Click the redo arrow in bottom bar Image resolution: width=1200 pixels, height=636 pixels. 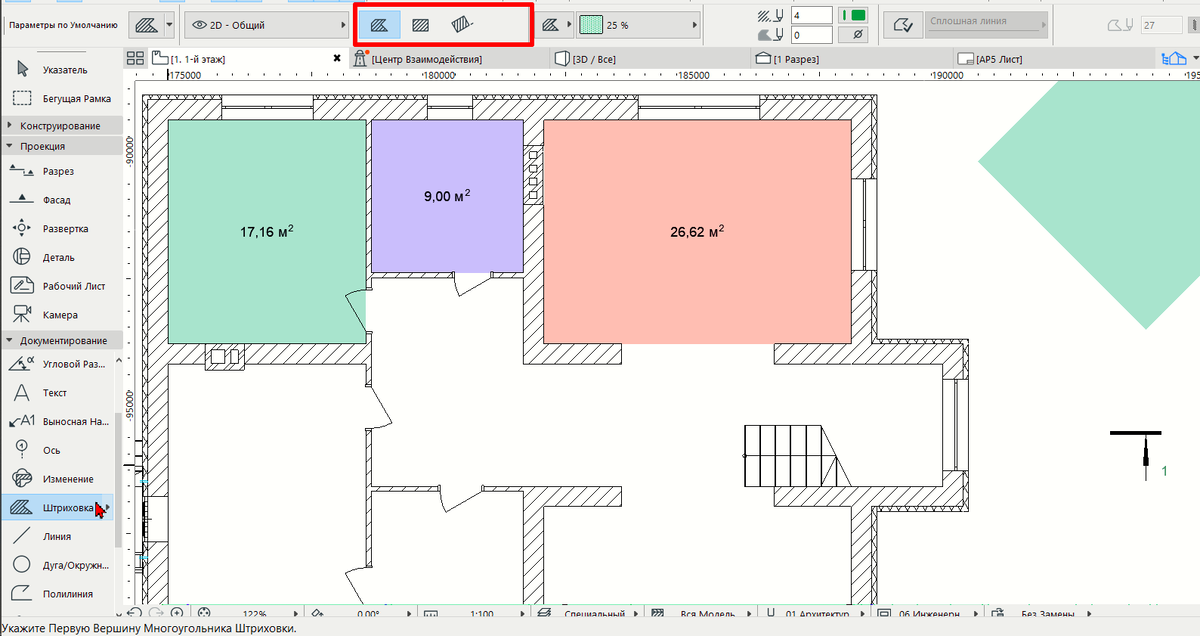tap(156, 613)
